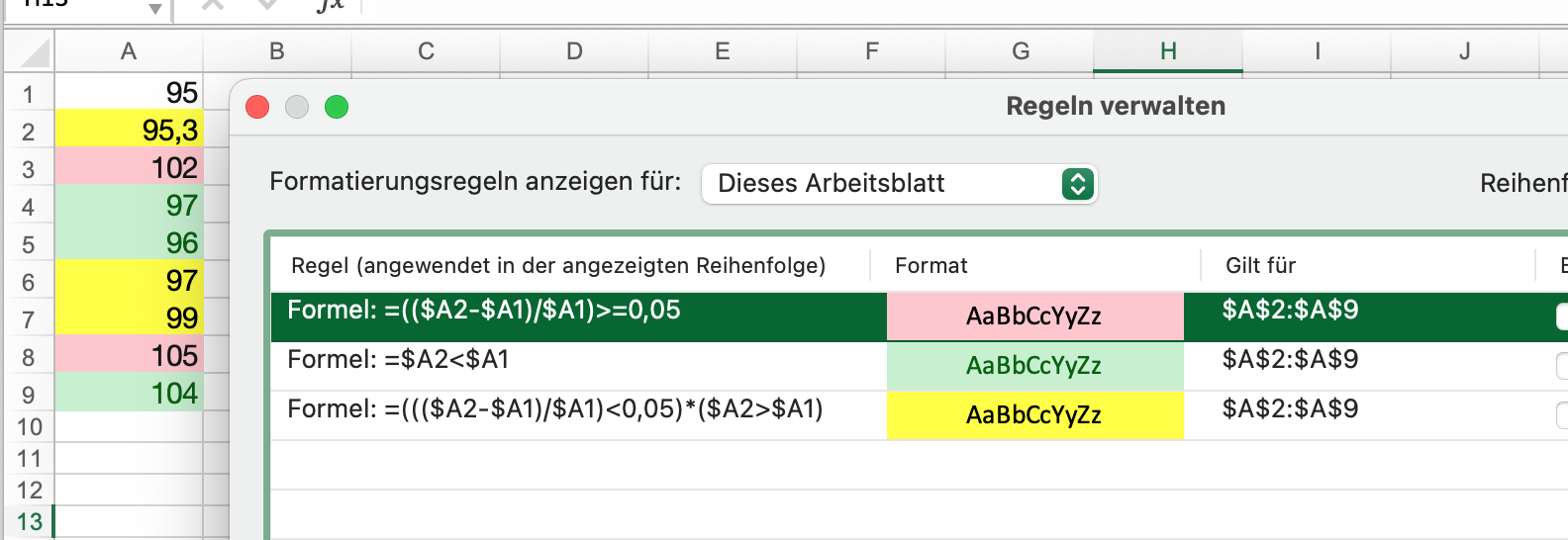This screenshot has width=1568, height=540.
Task: Select cell A3 containing 102
Action: click(x=129, y=167)
